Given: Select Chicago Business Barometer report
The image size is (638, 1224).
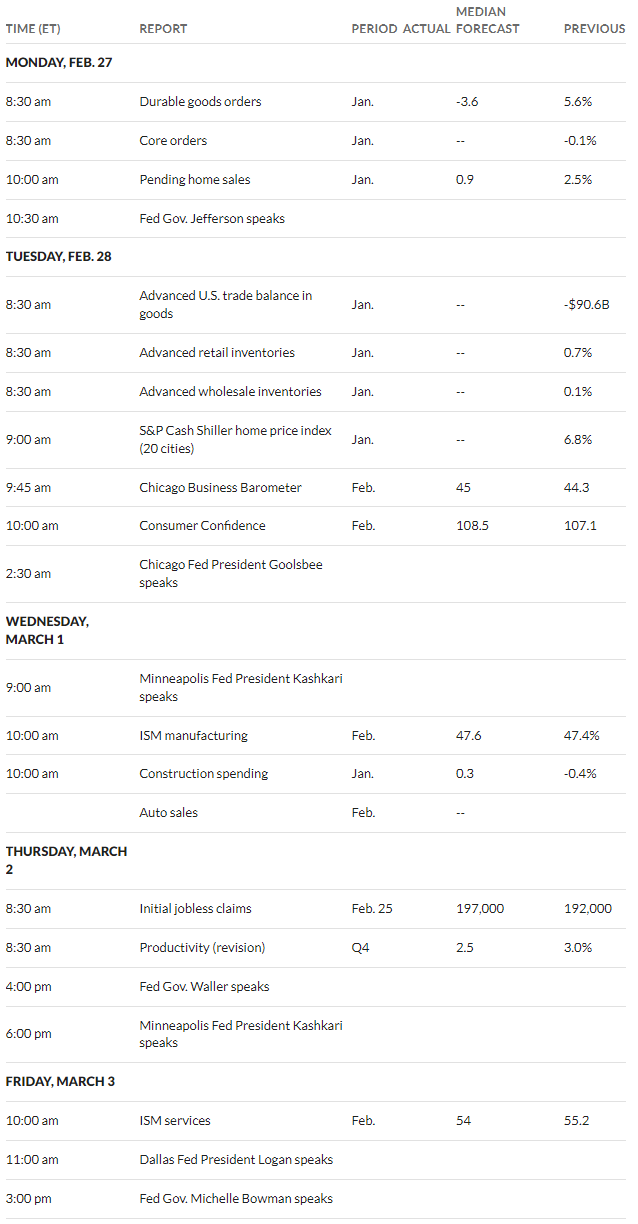Looking at the screenshot, I should tap(220, 488).
